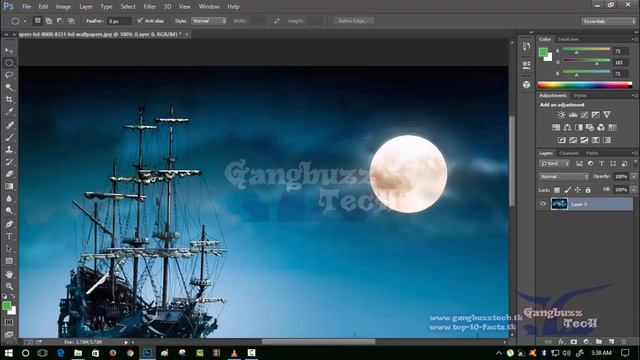
Task: Select the Quick Selection tool
Action: pos(9,87)
